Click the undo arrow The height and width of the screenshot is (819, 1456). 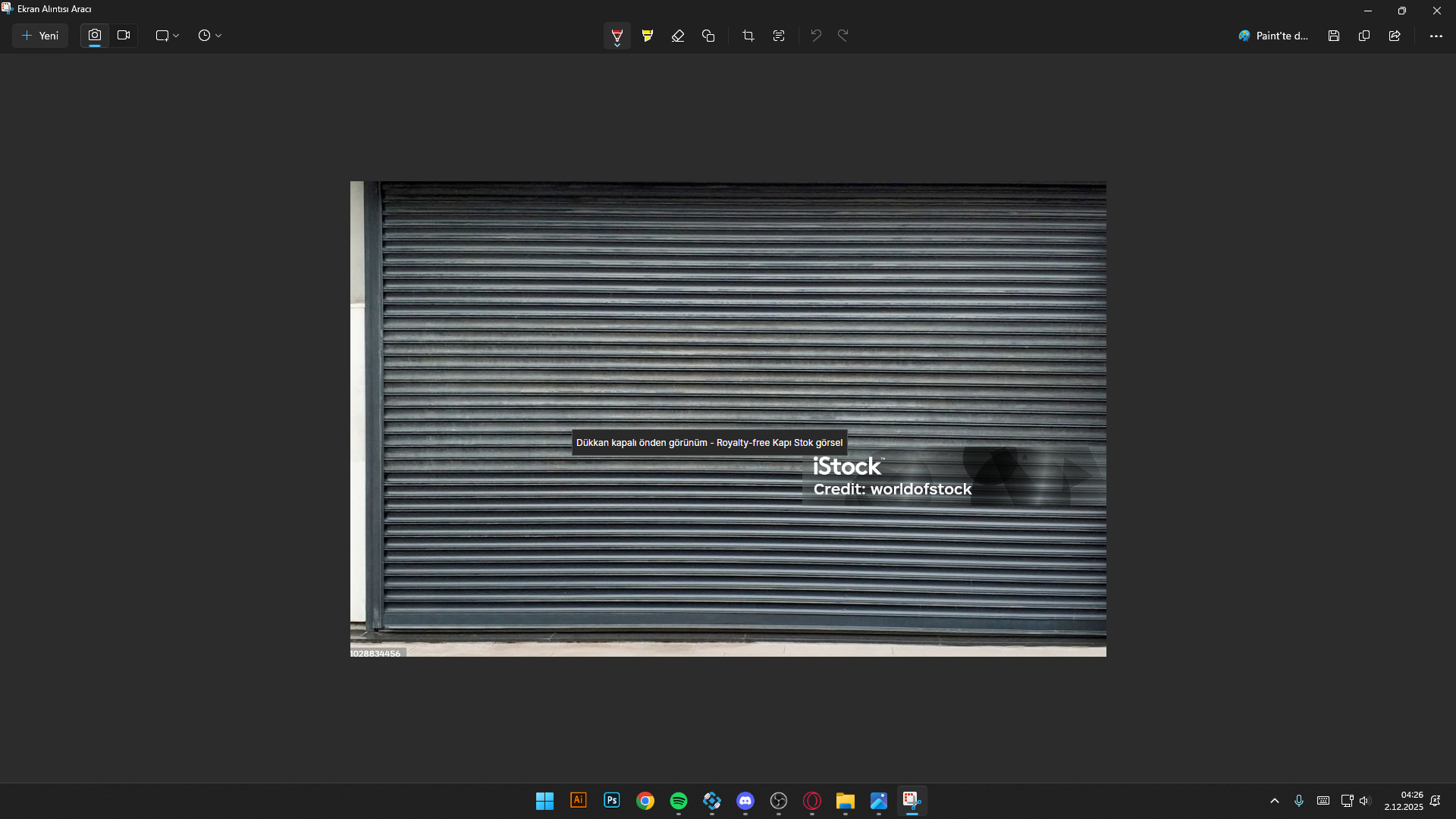pyautogui.click(x=816, y=36)
